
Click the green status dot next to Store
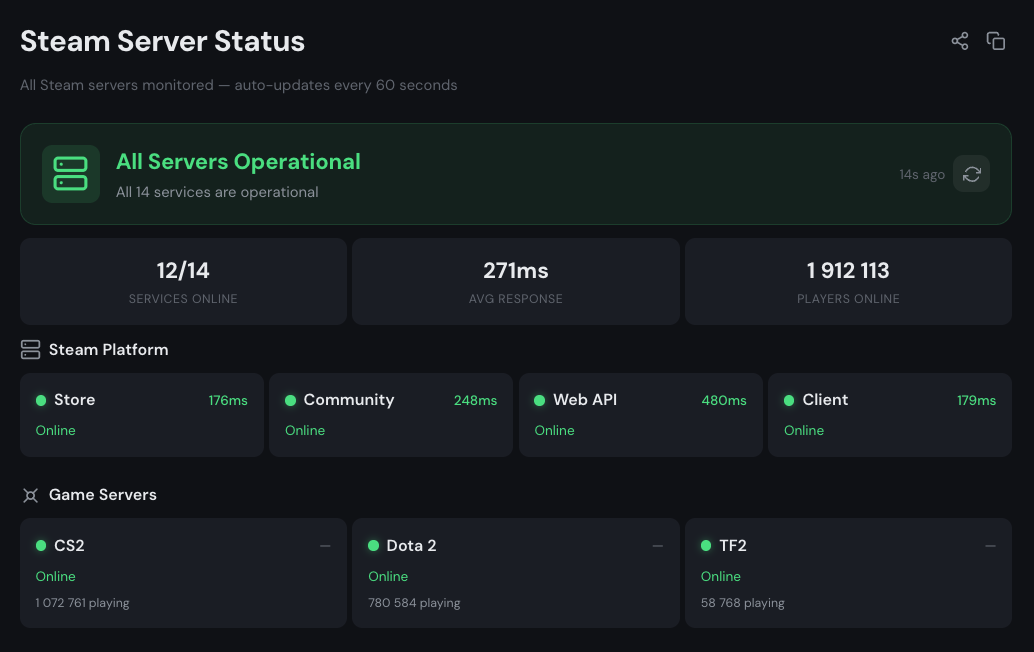(41, 400)
